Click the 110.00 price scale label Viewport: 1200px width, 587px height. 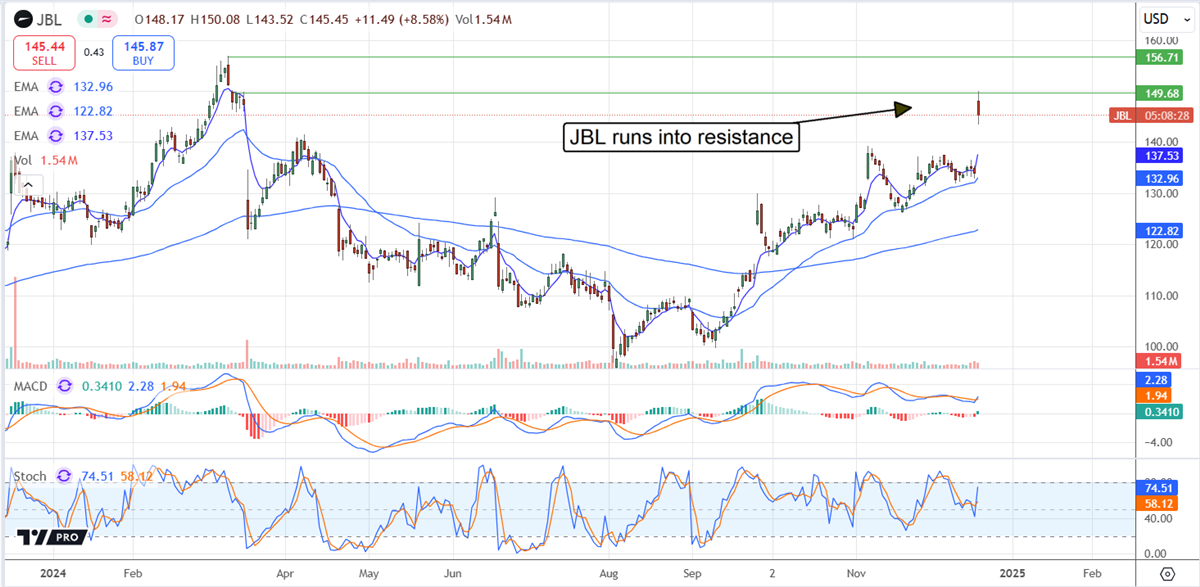(x=1161, y=296)
